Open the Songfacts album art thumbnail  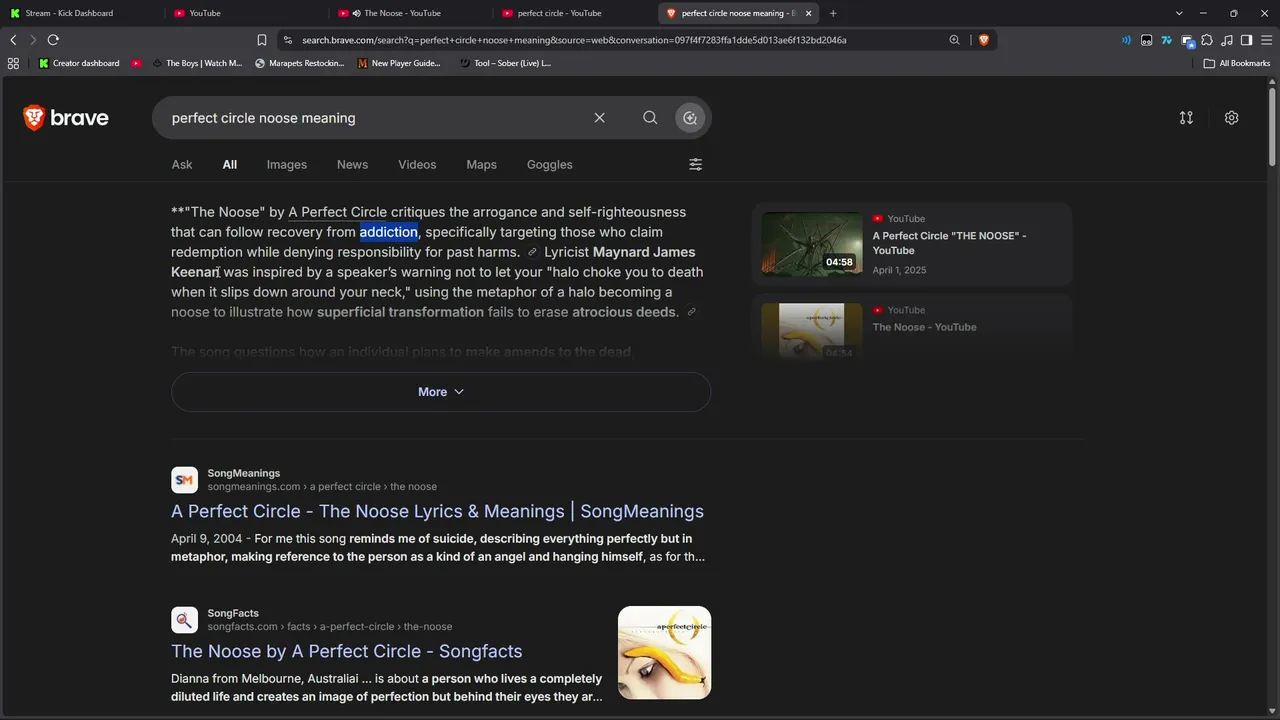(664, 653)
